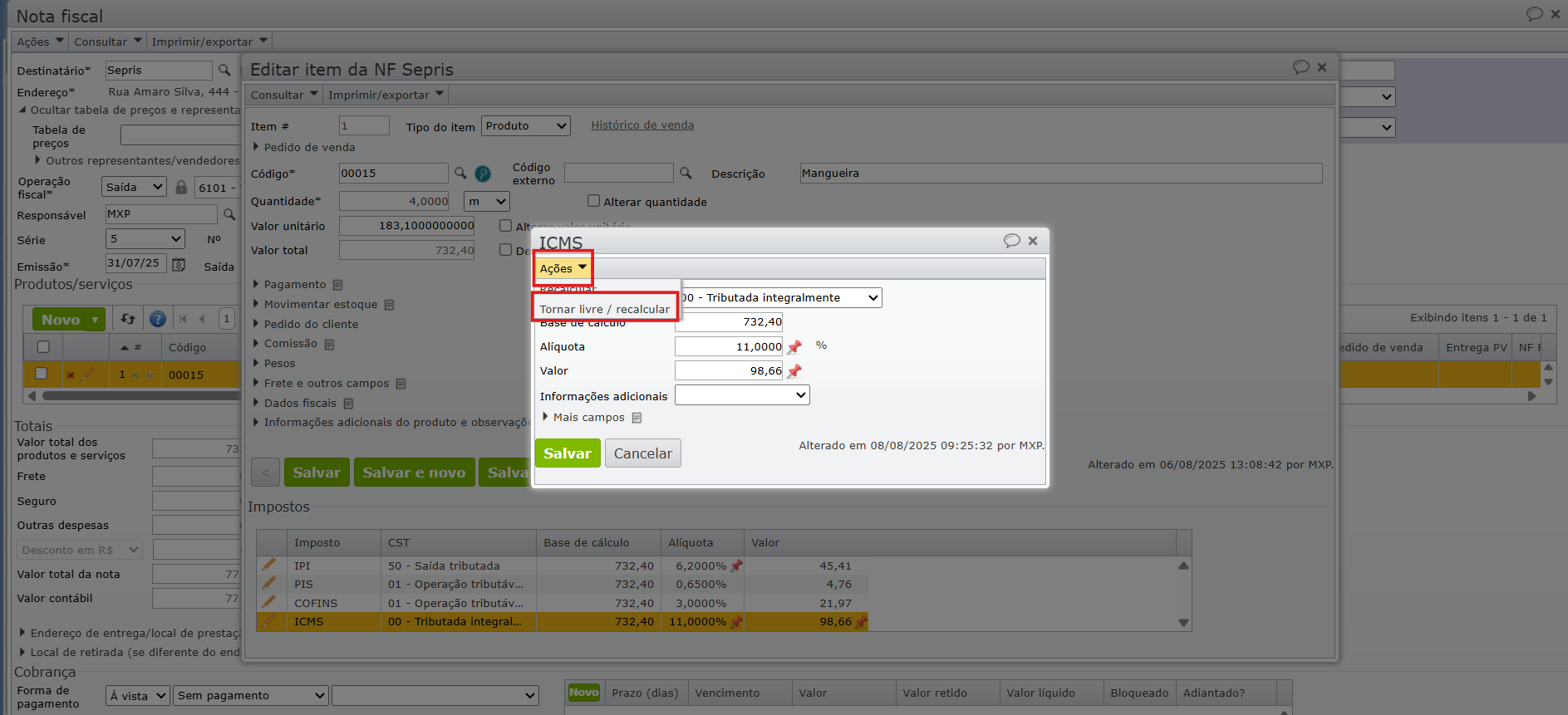Toggle the checkbox beside Valor total field
Viewport: 1568px width, 715px height.
505,250
